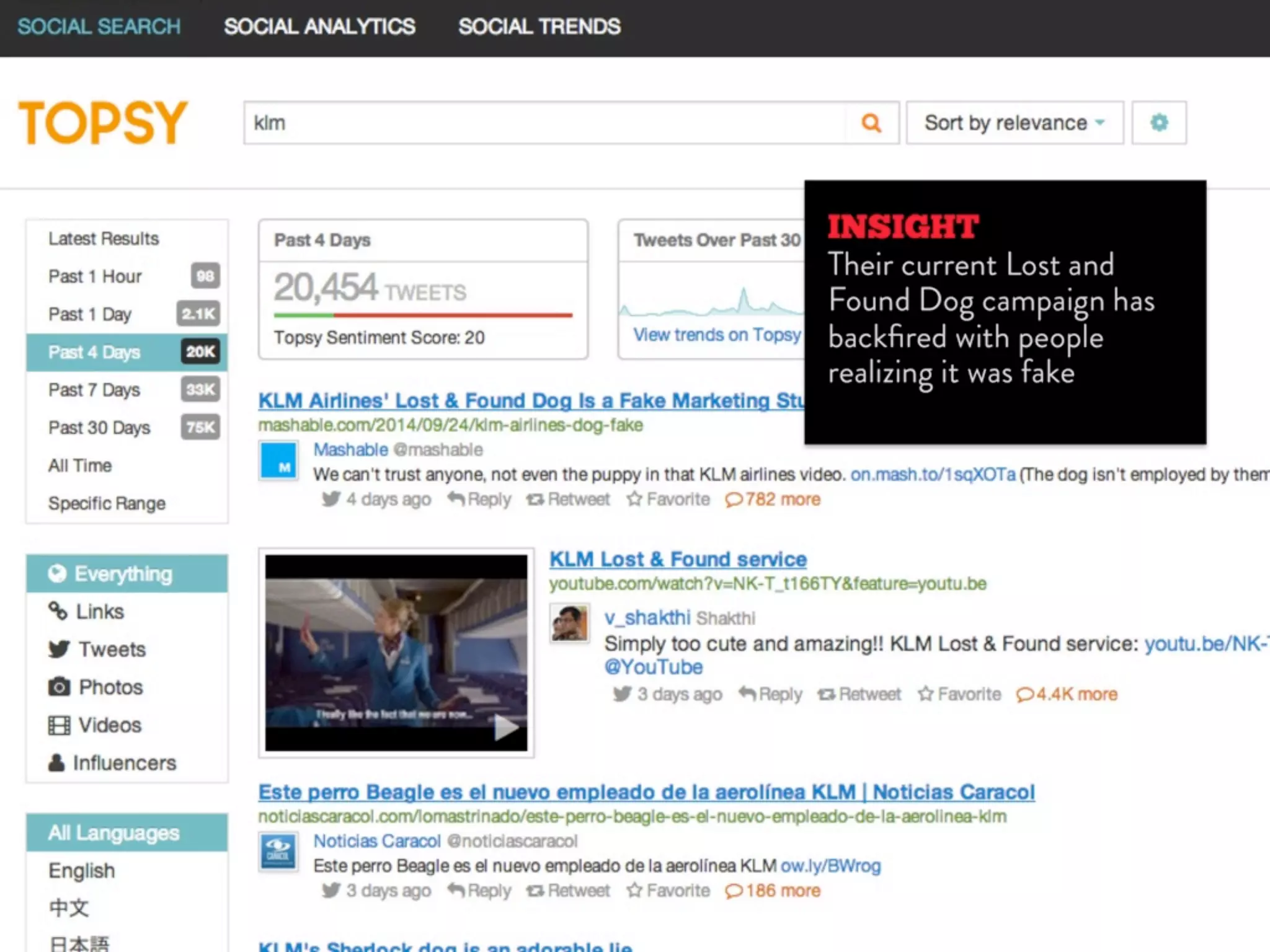
Task: Open the ow.ly/BWrog short link
Action: 830,866
